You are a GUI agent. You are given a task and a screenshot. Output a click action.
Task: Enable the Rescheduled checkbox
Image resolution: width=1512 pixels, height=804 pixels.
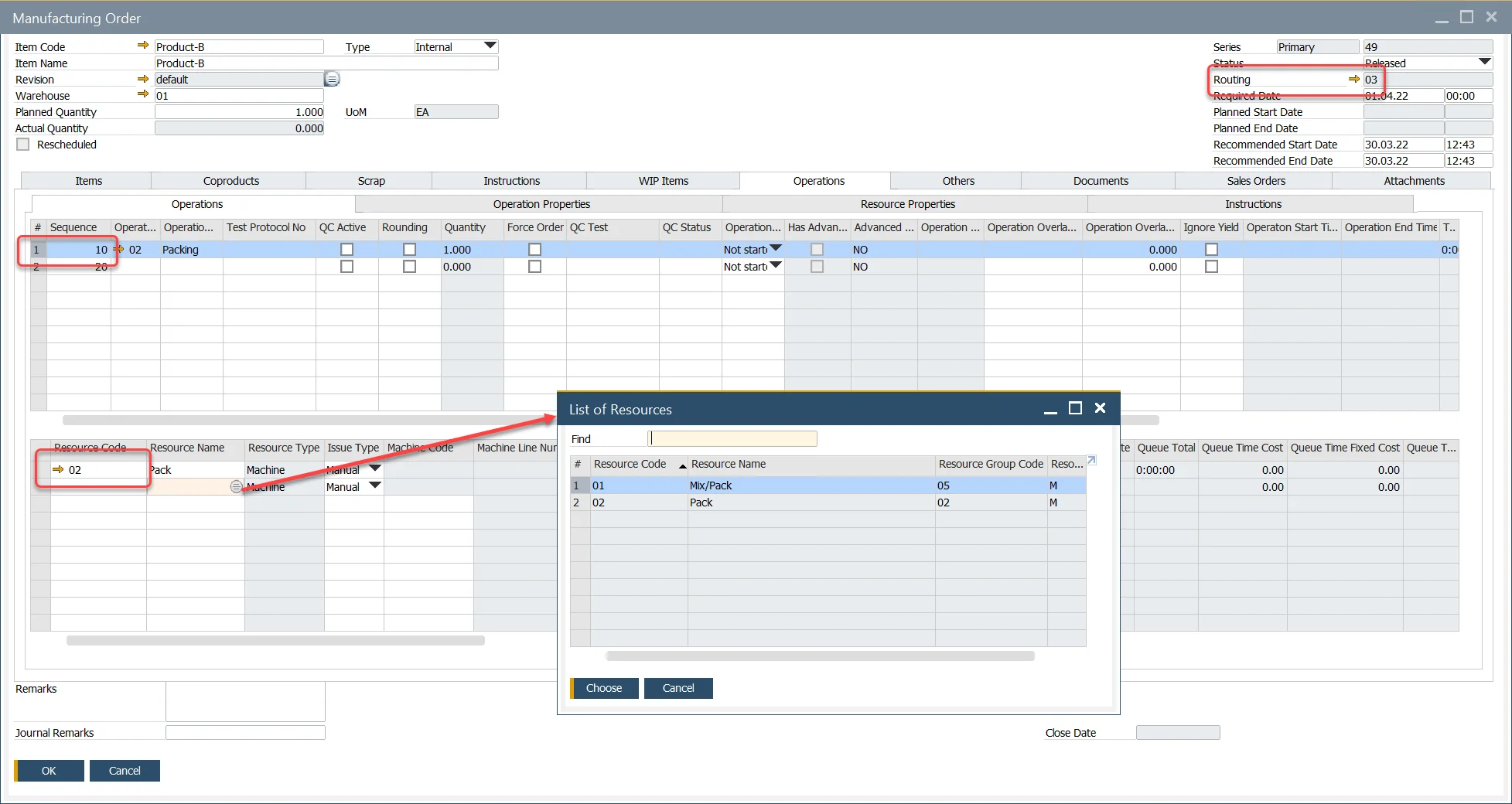(23, 145)
